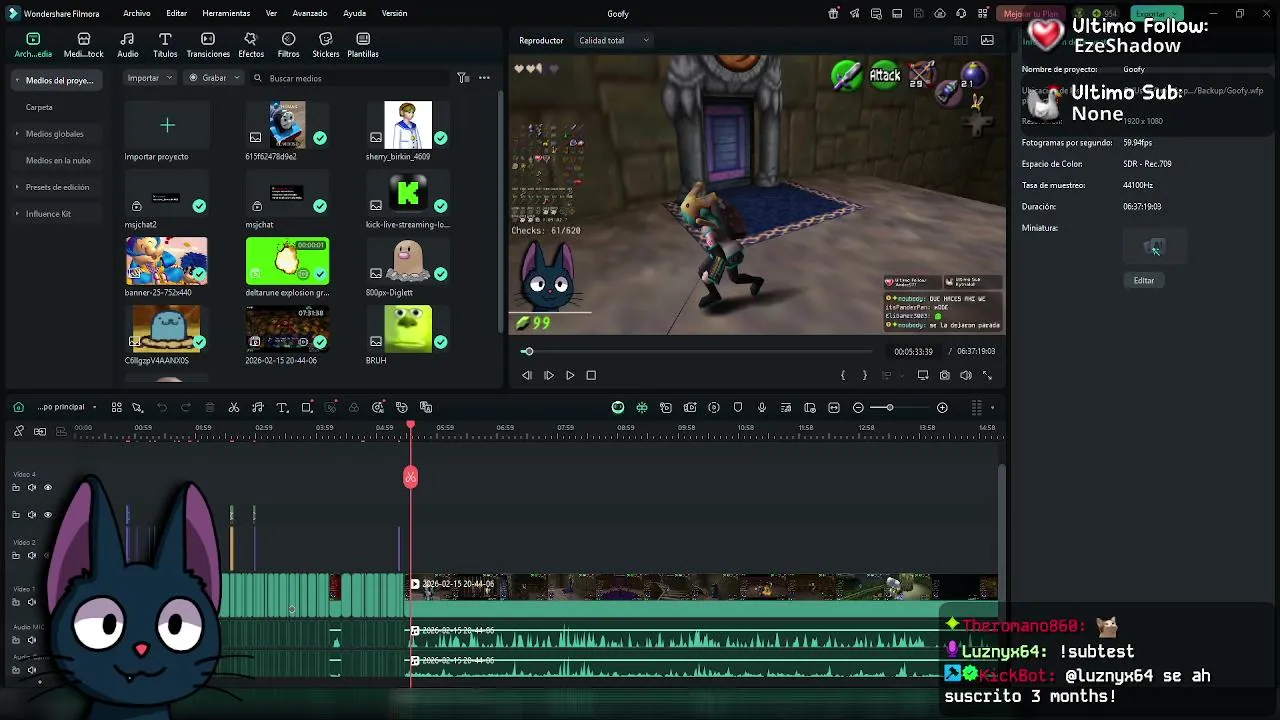This screenshot has height=720, width=1280.
Task: Choose the Text tool in timeline toolbar
Action: click(282, 407)
